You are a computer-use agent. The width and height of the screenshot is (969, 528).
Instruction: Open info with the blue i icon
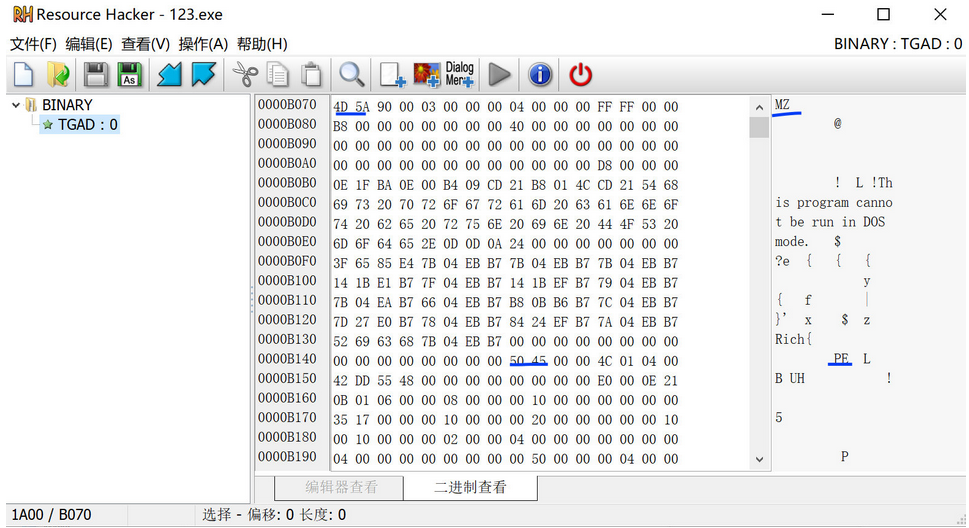[x=540, y=75]
